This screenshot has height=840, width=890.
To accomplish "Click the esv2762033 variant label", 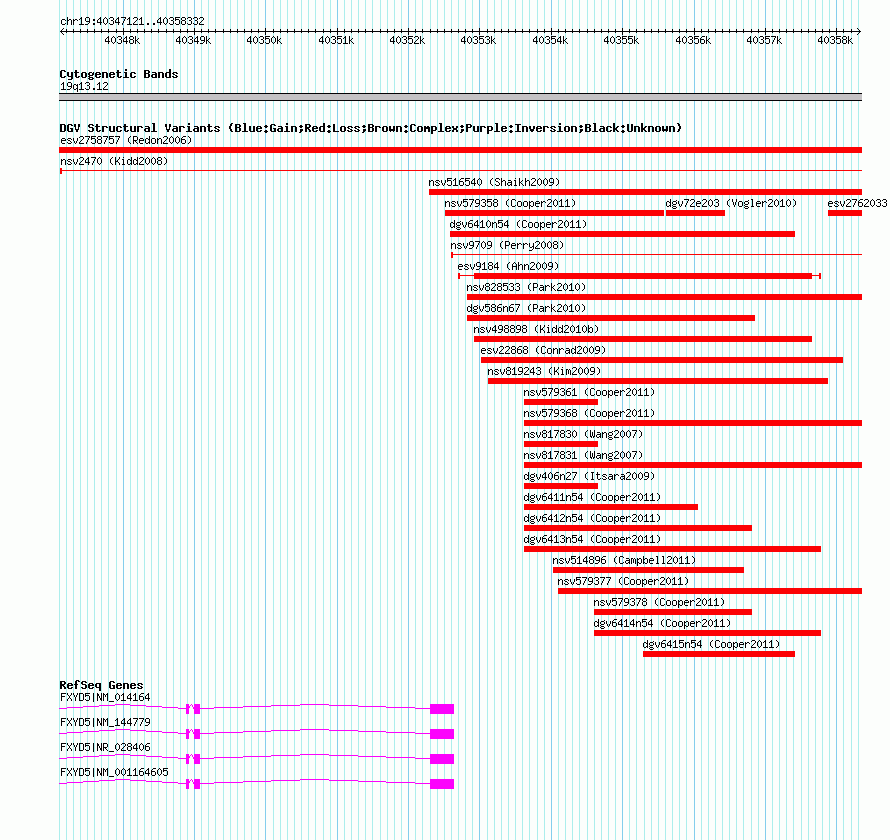I will [x=857, y=203].
